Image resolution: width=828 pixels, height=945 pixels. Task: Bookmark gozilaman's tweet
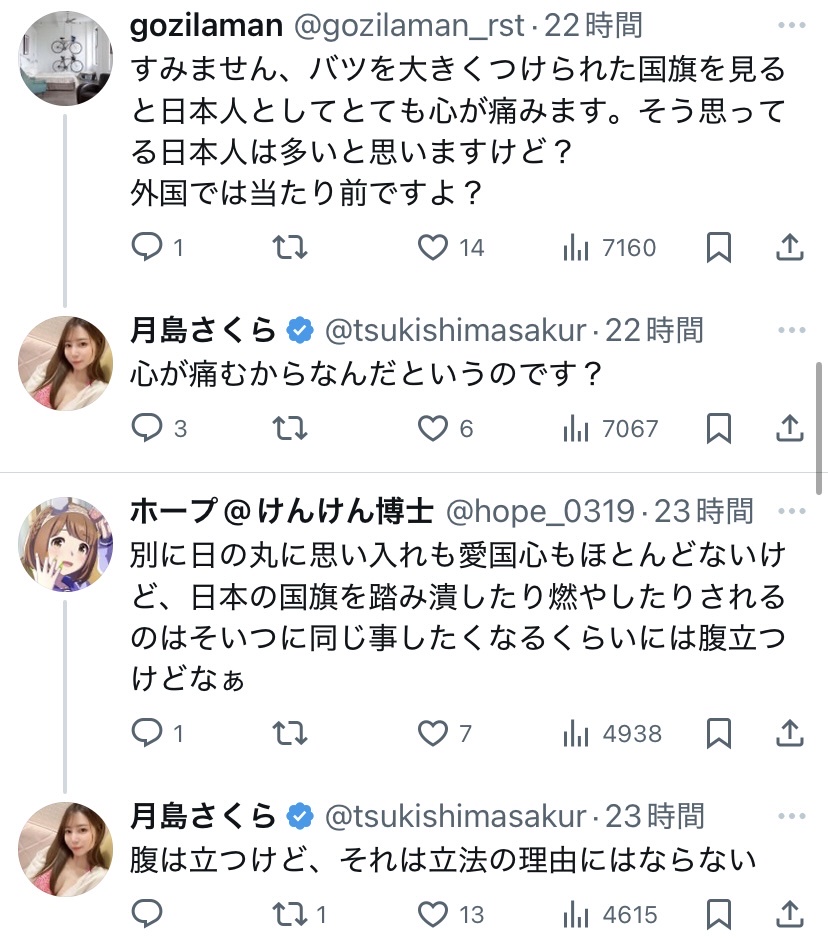pos(718,247)
